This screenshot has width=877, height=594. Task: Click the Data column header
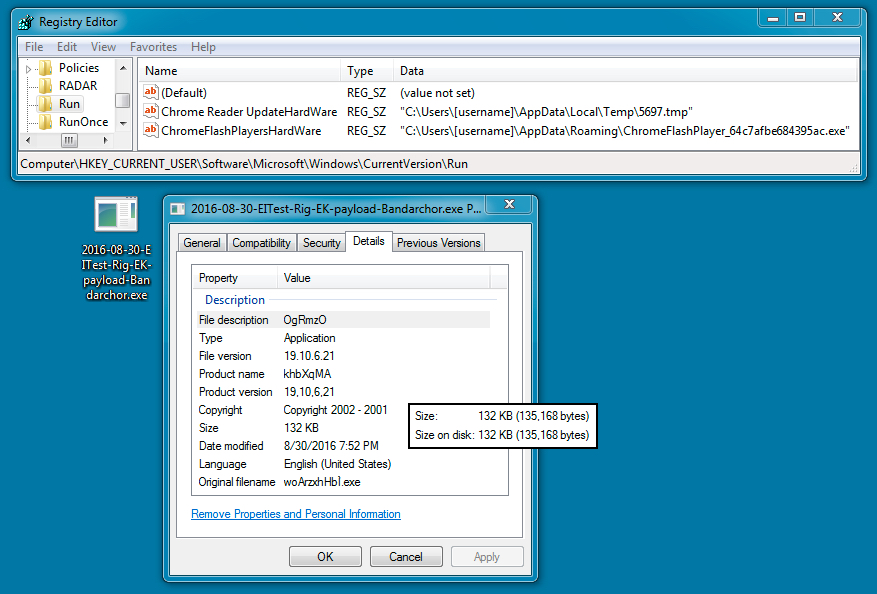pos(411,71)
